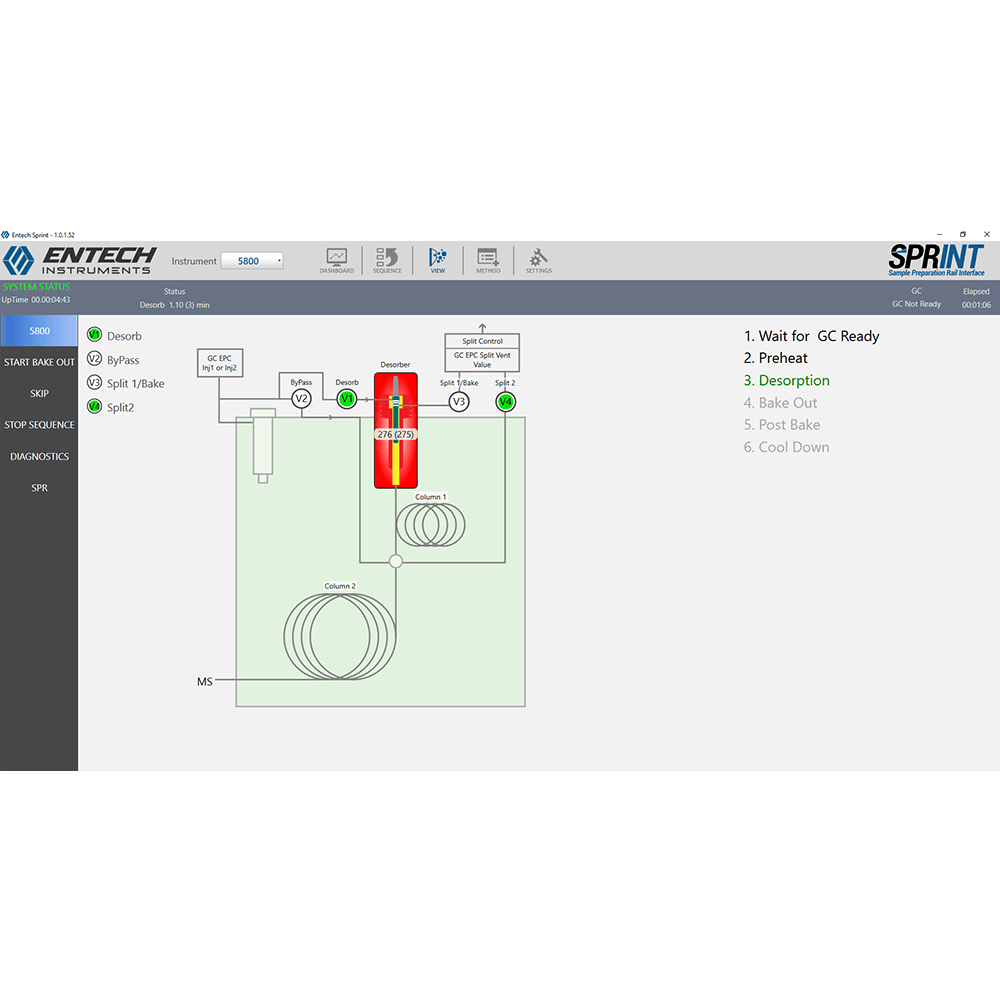
Task: Click the 'GC Not Ready' status
Action: (x=916, y=304)
